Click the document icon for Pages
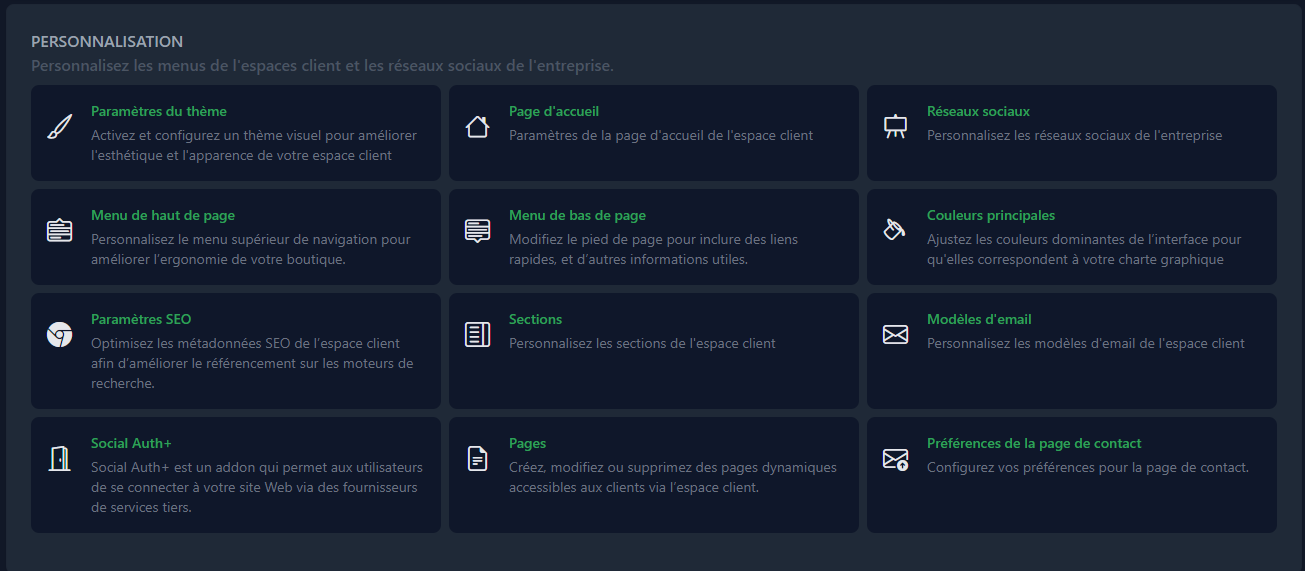The image size is (1305, 571). [478, 459]
